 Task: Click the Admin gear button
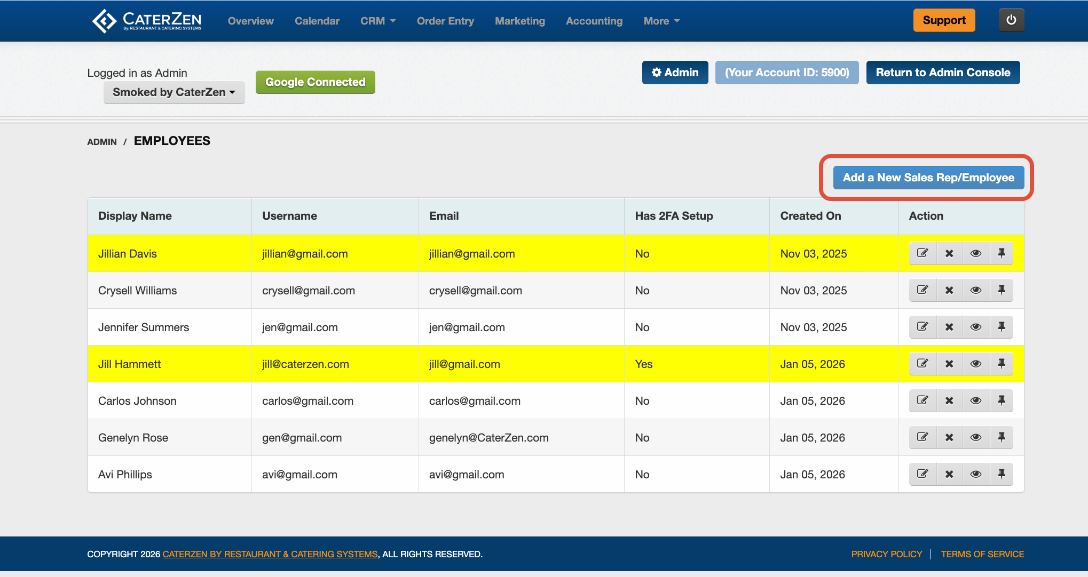[x=674, y=72]
